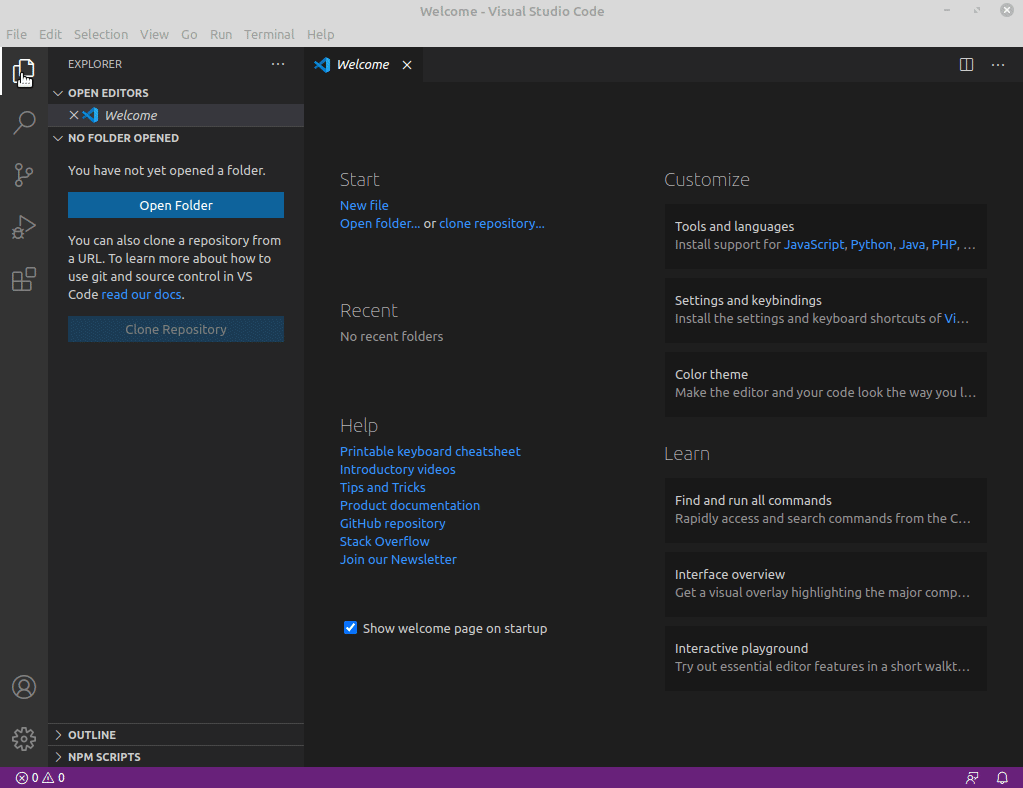
Task: Expand the Outline section
Action: tap(91, 735)
